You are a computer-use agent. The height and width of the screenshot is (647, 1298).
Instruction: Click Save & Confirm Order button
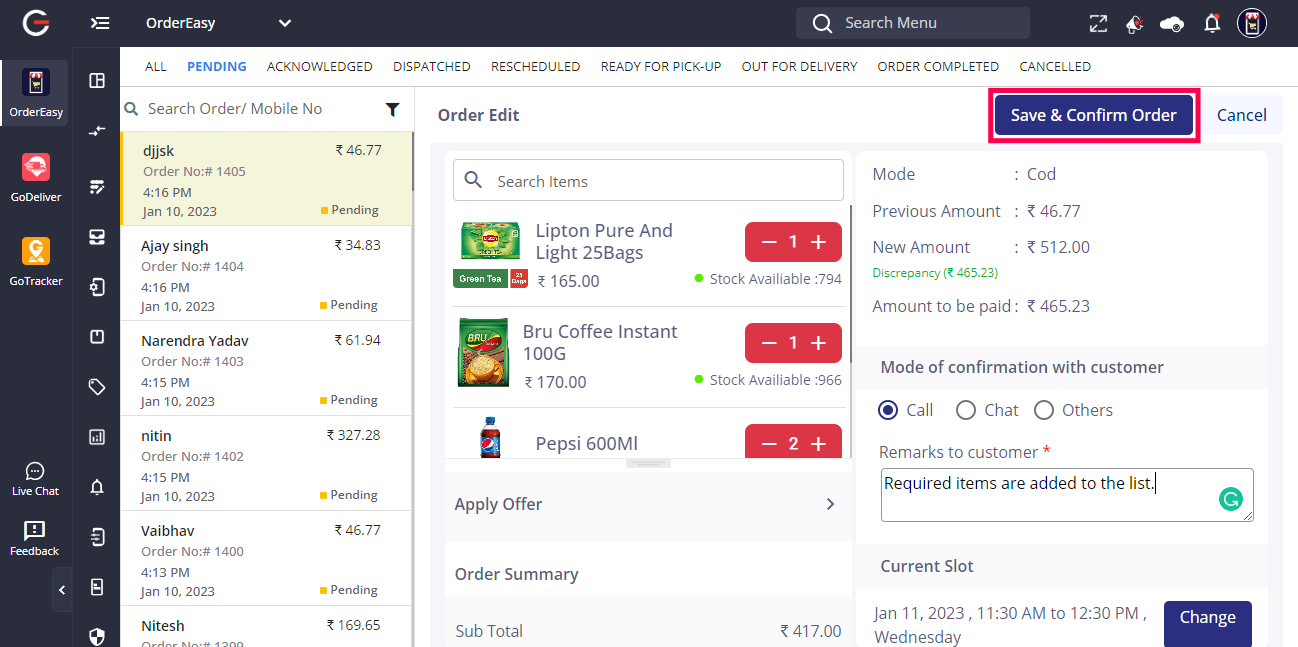1093,115
